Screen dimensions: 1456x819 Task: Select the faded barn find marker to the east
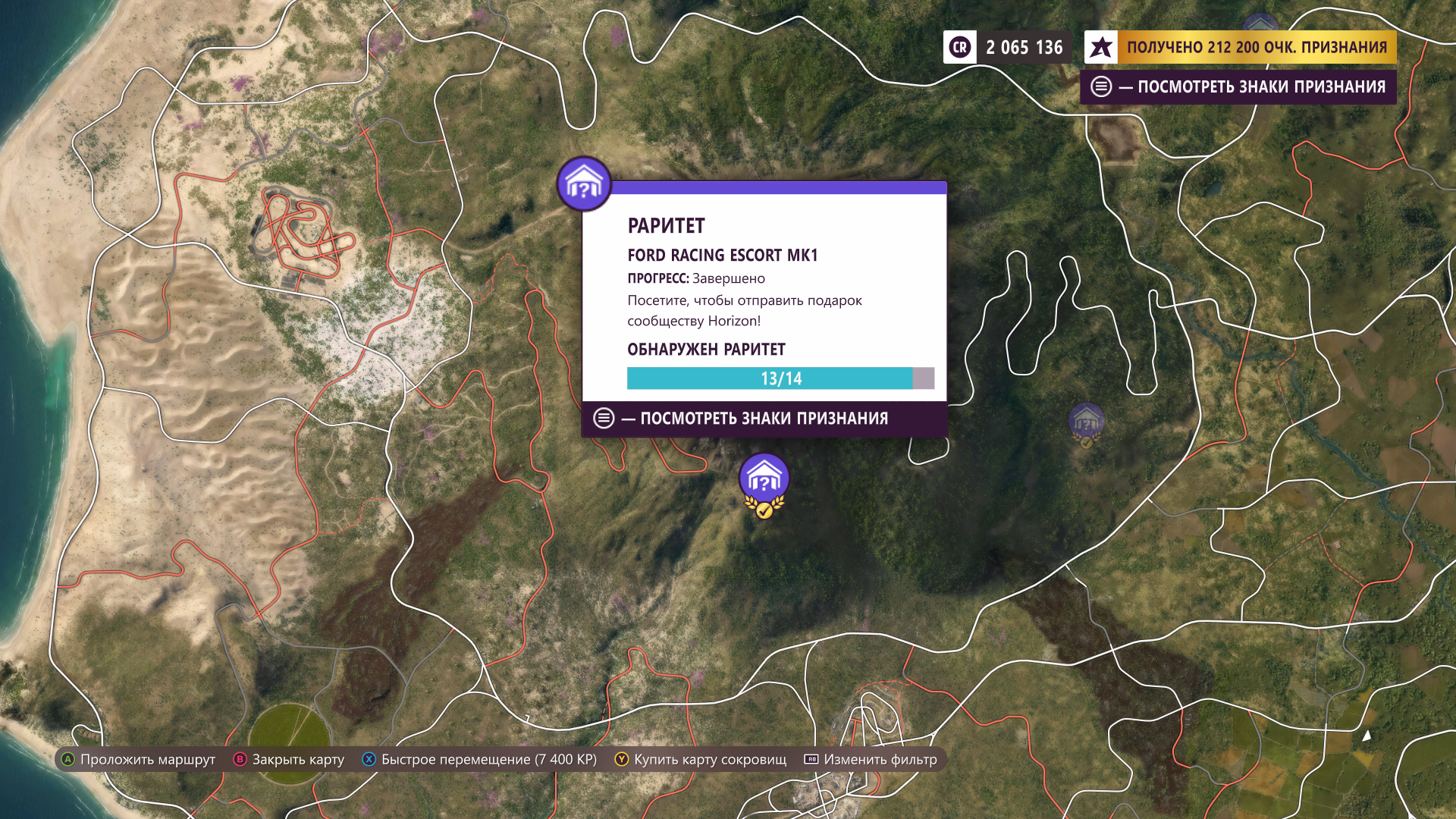1086,425
